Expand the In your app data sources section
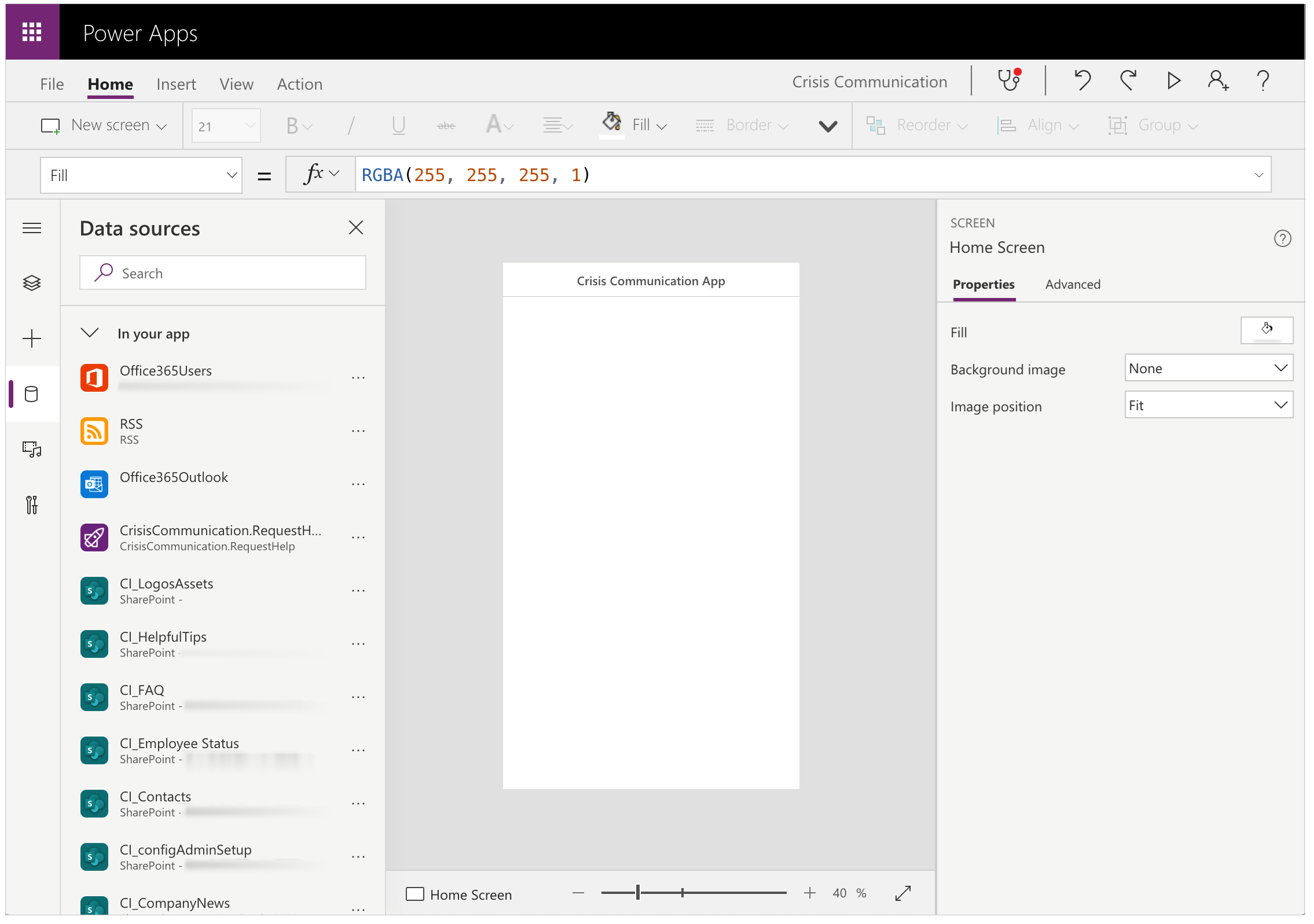 tap(91, 333)
